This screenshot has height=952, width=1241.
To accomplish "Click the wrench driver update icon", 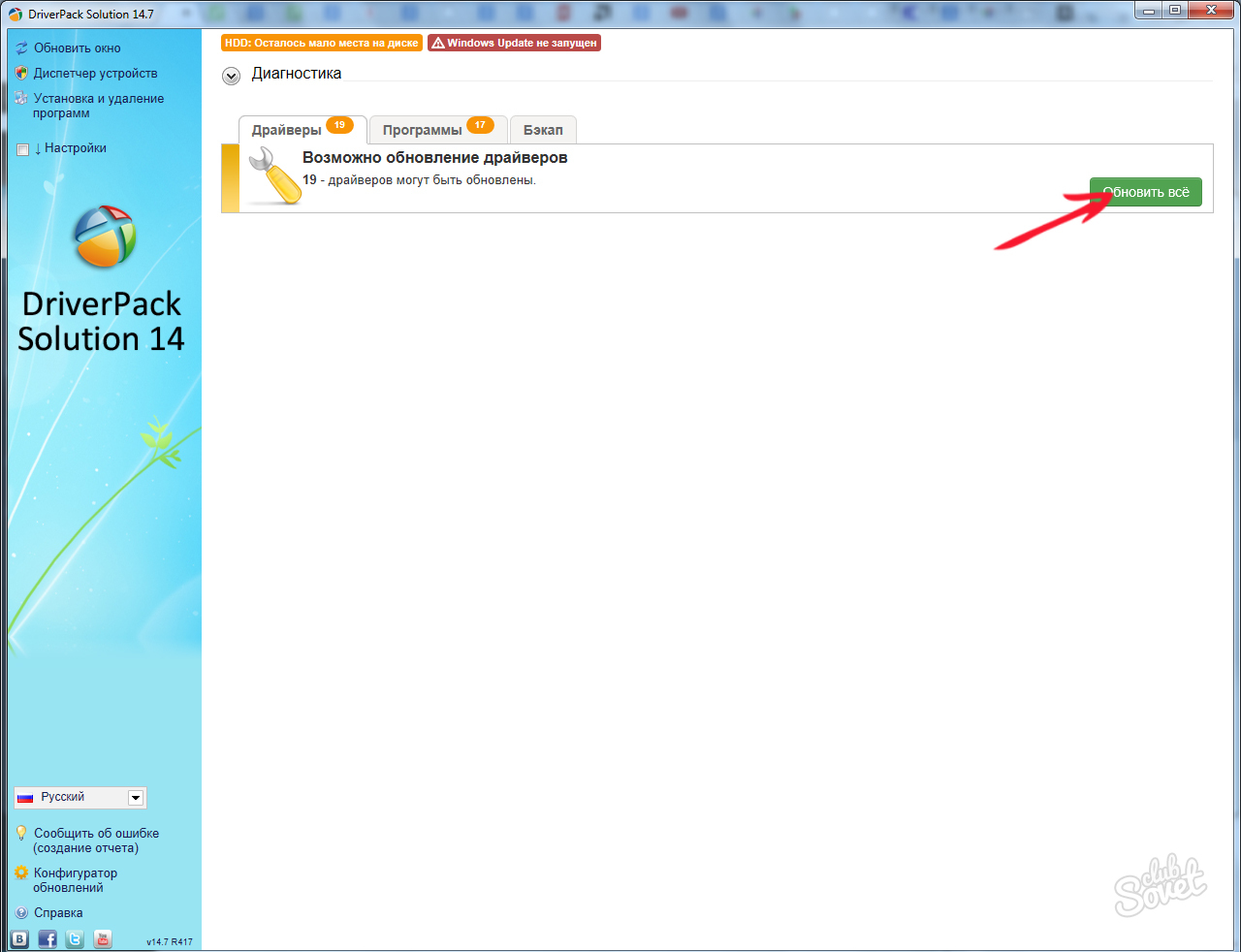I will (273, 175).
